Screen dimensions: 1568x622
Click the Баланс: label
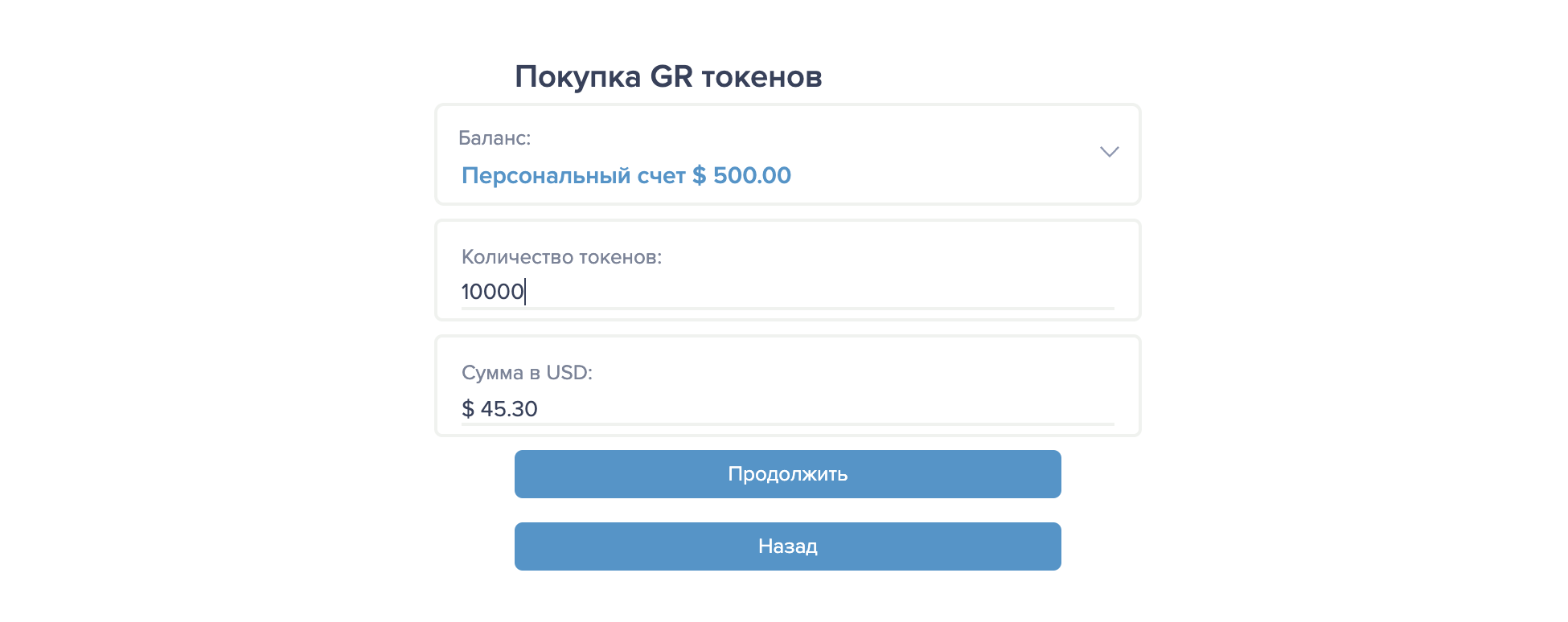(494, 138)
